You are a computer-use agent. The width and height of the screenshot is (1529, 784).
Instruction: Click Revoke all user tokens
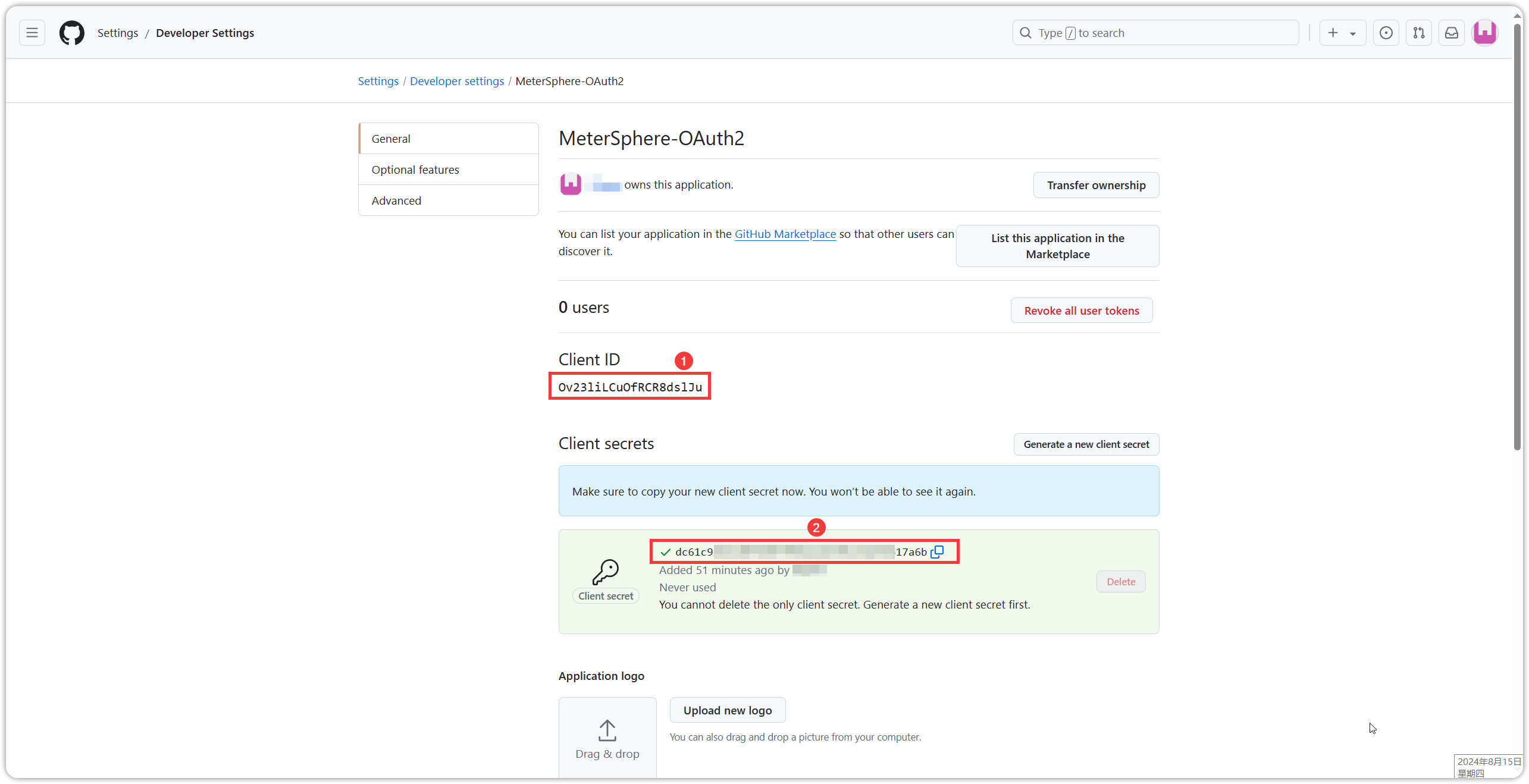pyautogui.click(x=1082, y=311)
